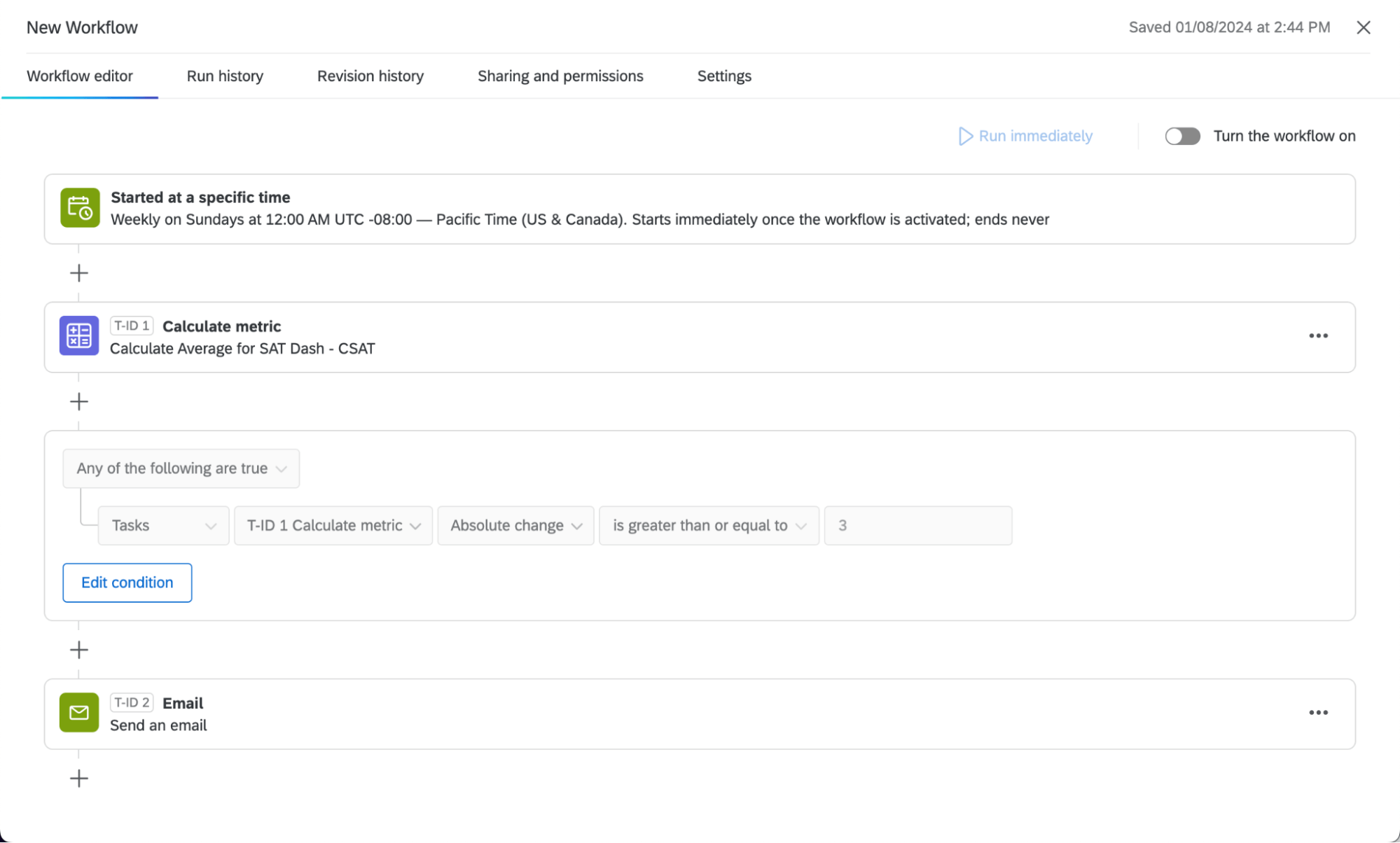Click the calendar schedule trigger icon
1400x843 pixels.
pyautogui.click(x=78, y=208)
